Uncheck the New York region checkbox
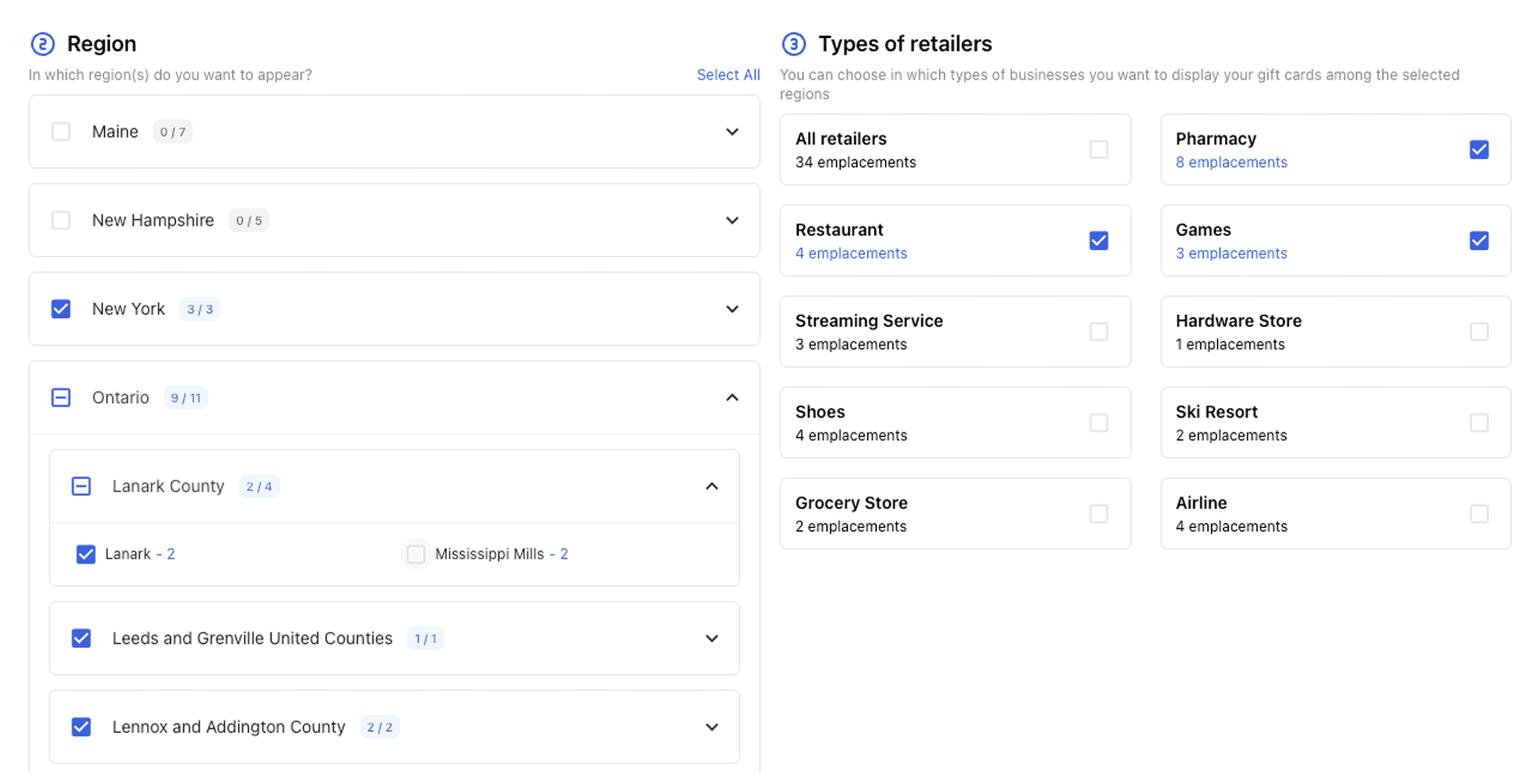1539x784 pixels. point(61,309)
